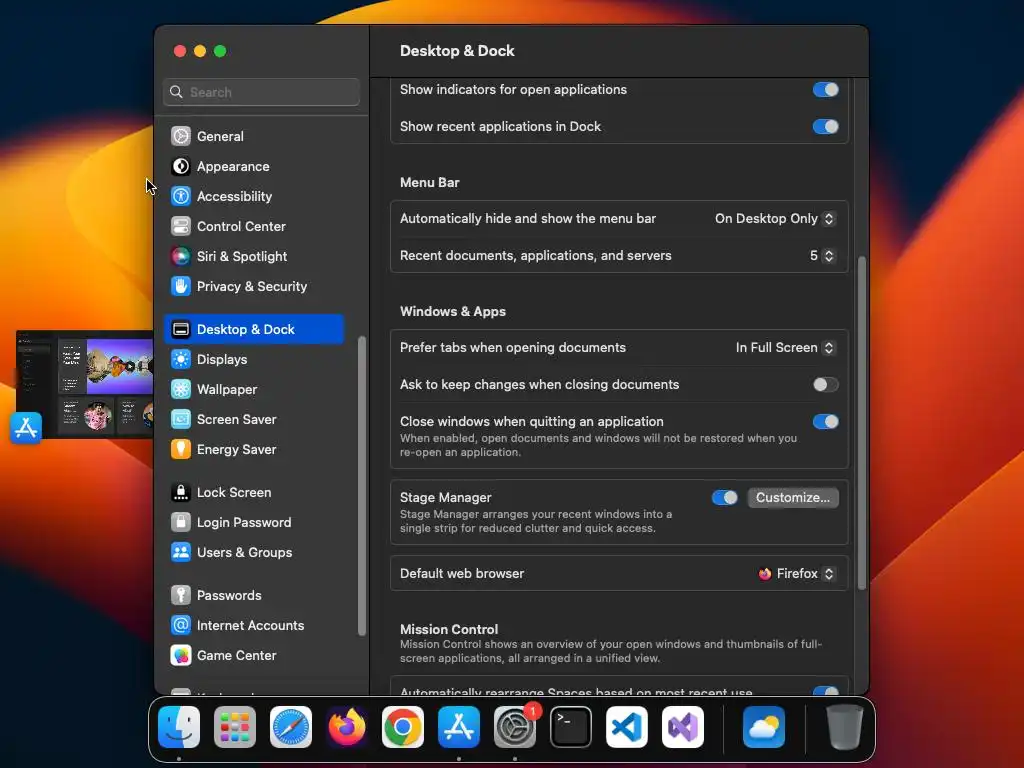Click the Search field in sidebar
Viewport: 1024px width, 768px height.
(261, 92)
